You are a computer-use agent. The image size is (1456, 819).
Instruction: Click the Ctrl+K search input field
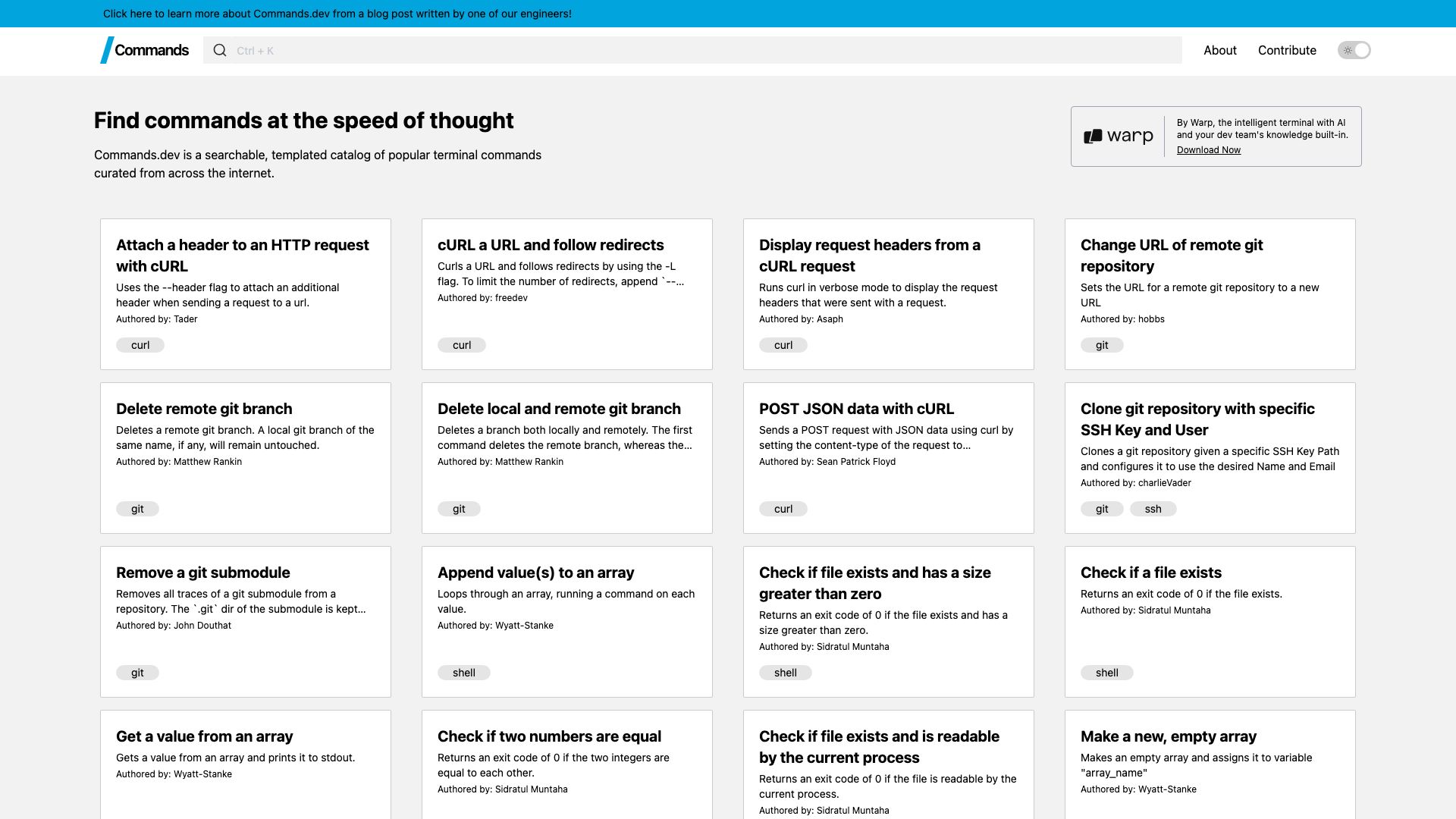[x=682, y=50]
